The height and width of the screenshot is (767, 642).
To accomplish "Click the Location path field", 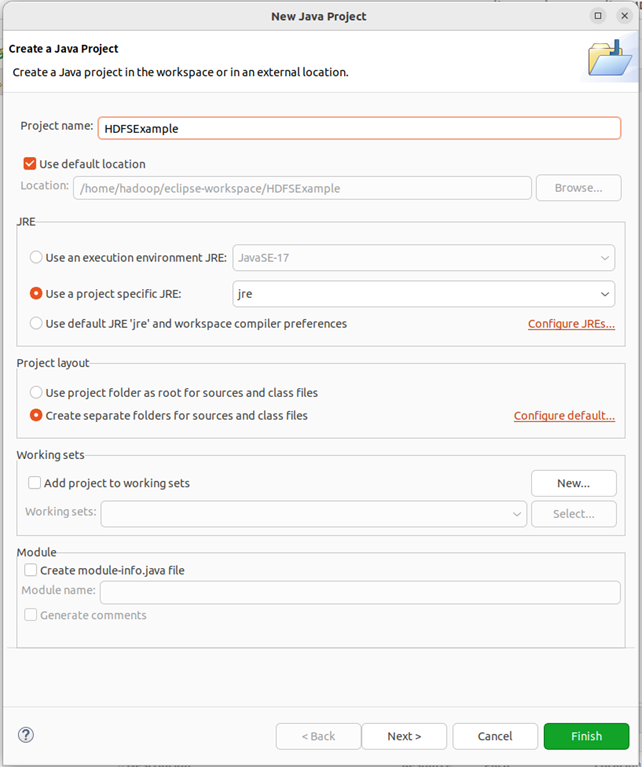I will pos(302,188).
